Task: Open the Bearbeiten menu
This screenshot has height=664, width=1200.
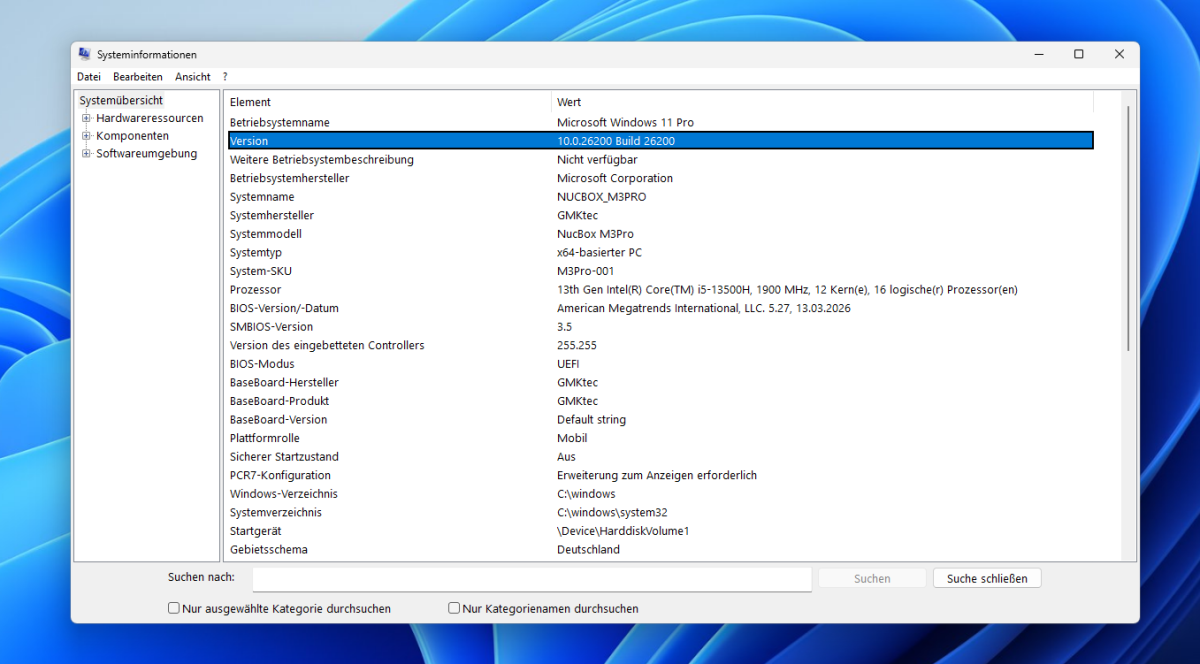Action: pos(138,76)
